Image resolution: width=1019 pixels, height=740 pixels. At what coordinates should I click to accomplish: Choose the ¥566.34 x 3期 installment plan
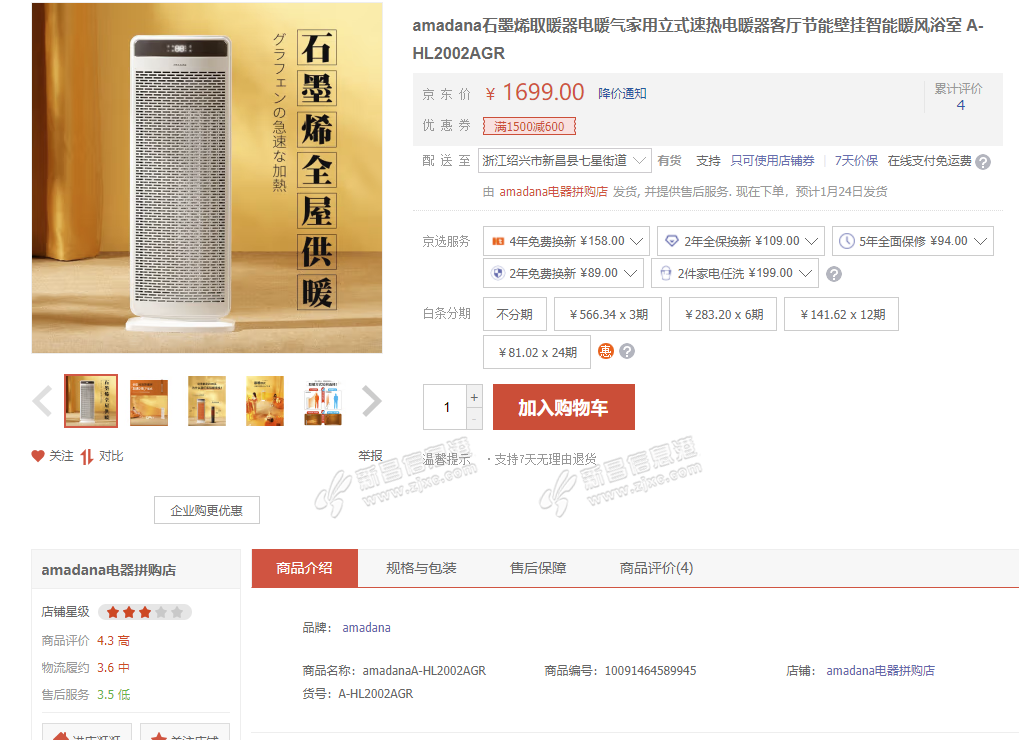coord(608,314)
